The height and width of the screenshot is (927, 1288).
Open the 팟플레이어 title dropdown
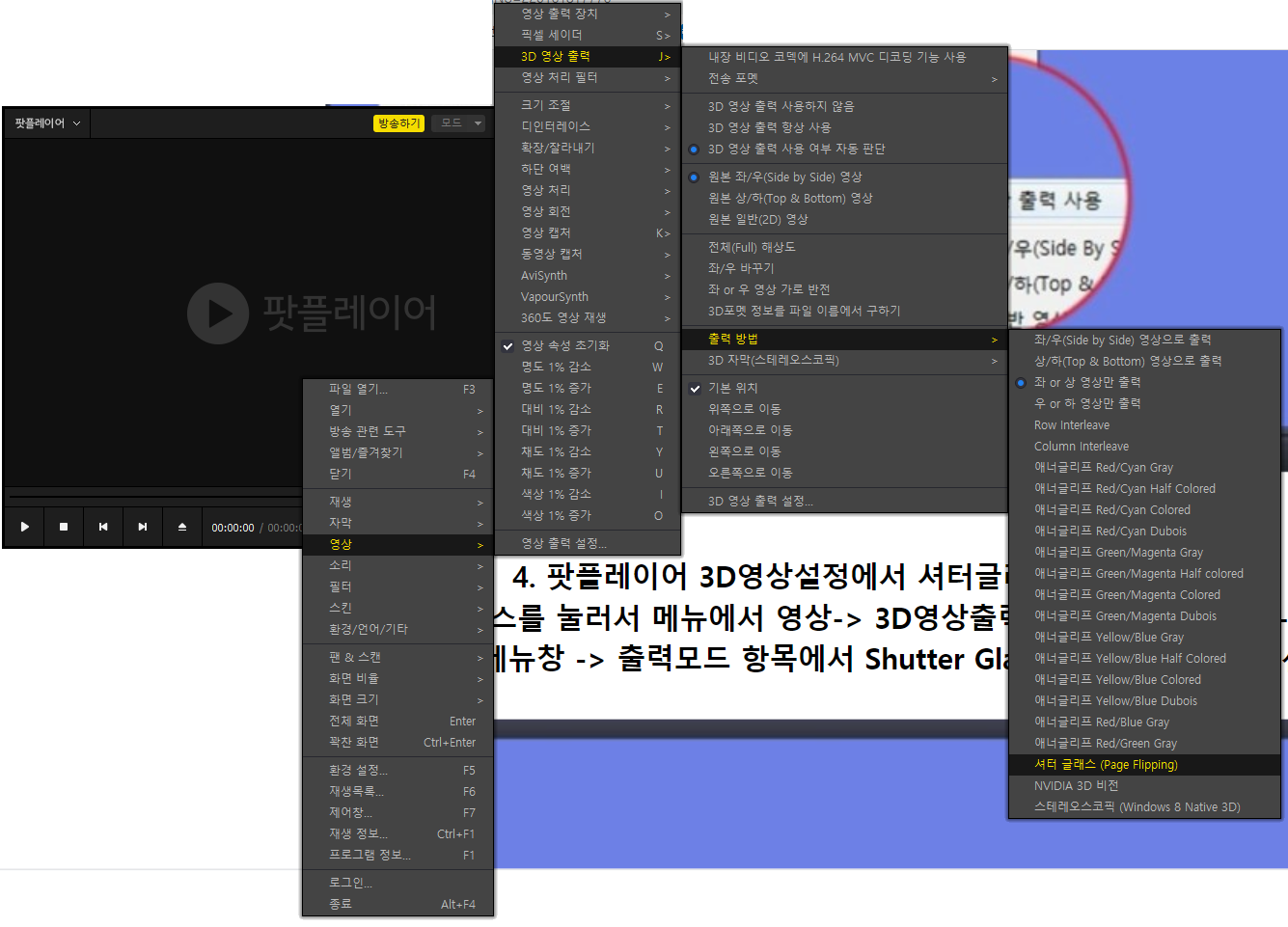pos(47,123)
